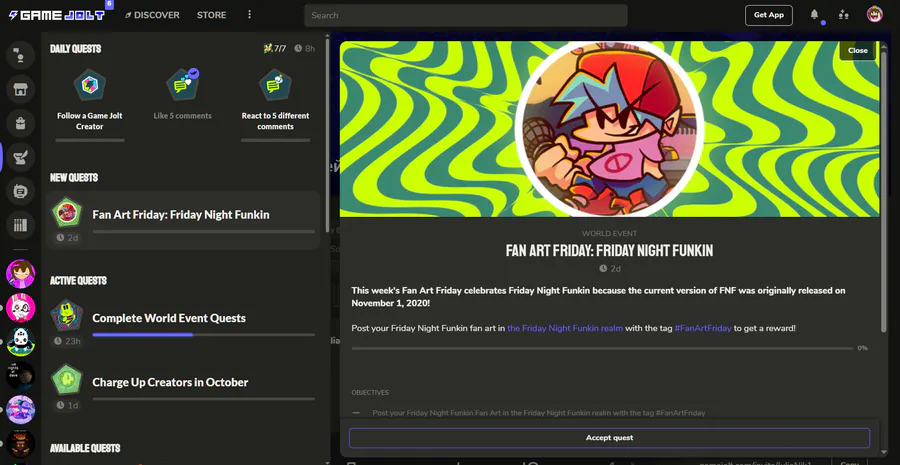
Task: Click the 8h daily quests timer
Action: point(305,49)
